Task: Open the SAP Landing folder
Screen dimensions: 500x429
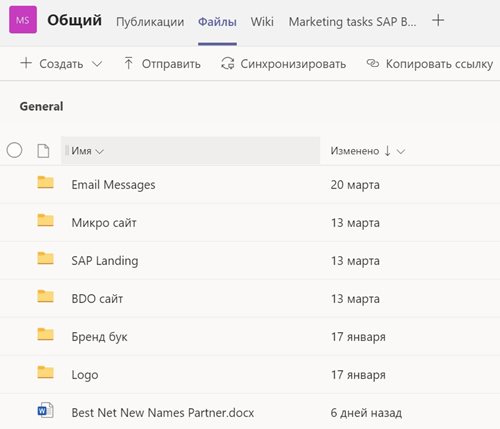Action: pos(105,261)
